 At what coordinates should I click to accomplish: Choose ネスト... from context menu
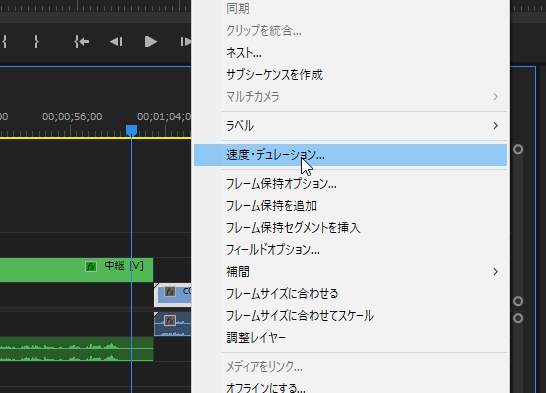tap(350, 53)
